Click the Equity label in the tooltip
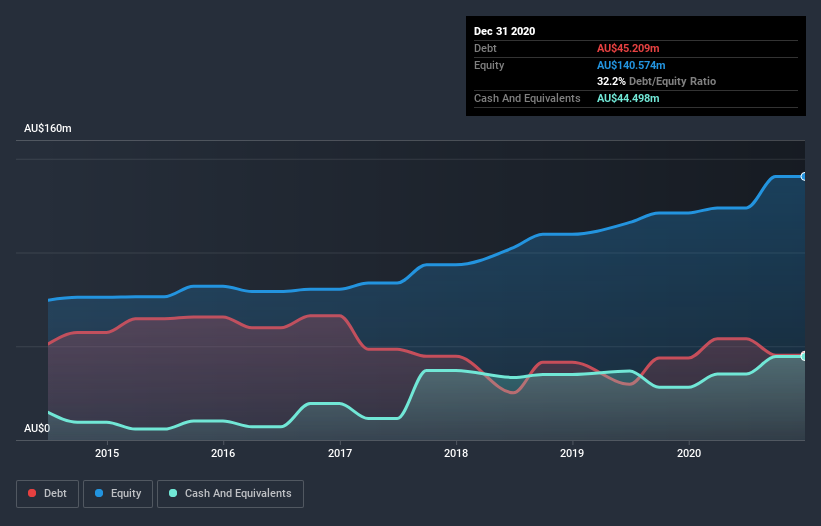Screen dimensions: 821x526 (x=489, y=65)
